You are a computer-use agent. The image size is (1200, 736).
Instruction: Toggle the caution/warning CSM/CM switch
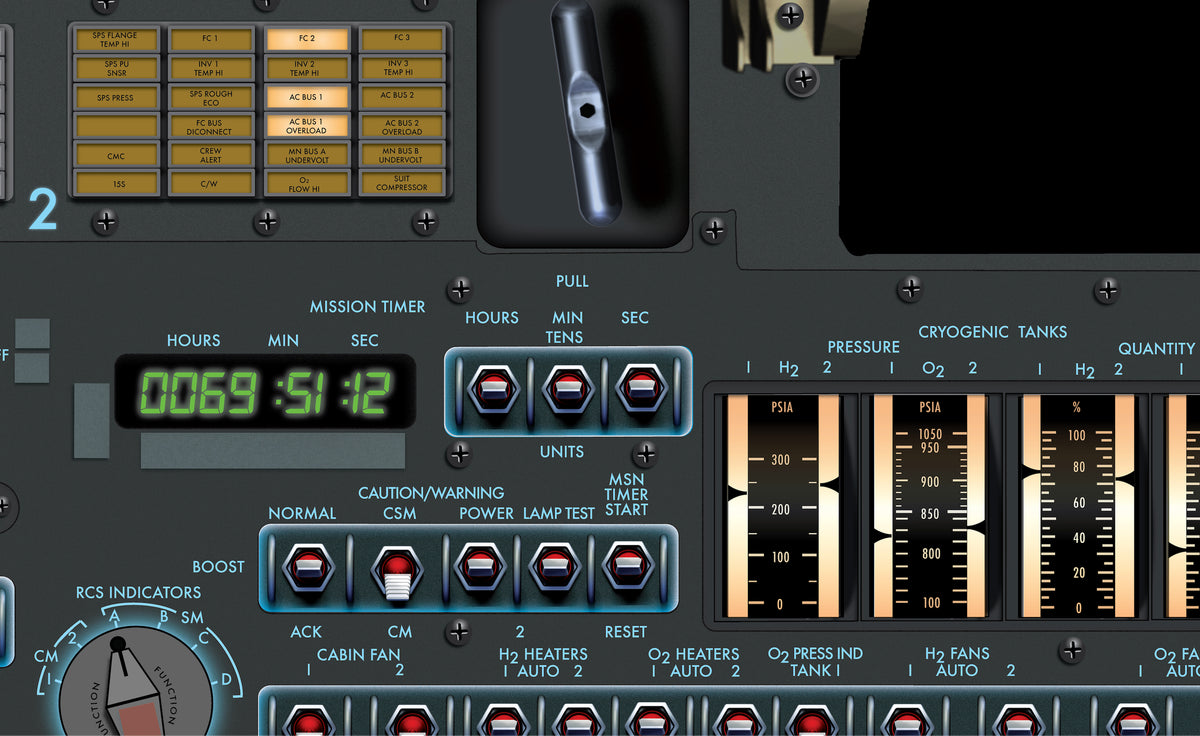(x=397, y=570)
